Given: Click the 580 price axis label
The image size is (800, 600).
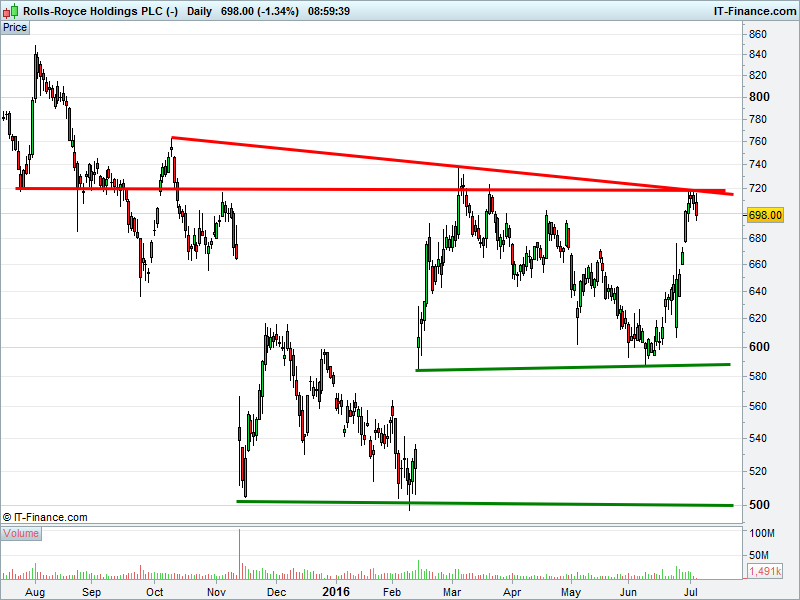Looking at the screenshot, I should [758, 376].
